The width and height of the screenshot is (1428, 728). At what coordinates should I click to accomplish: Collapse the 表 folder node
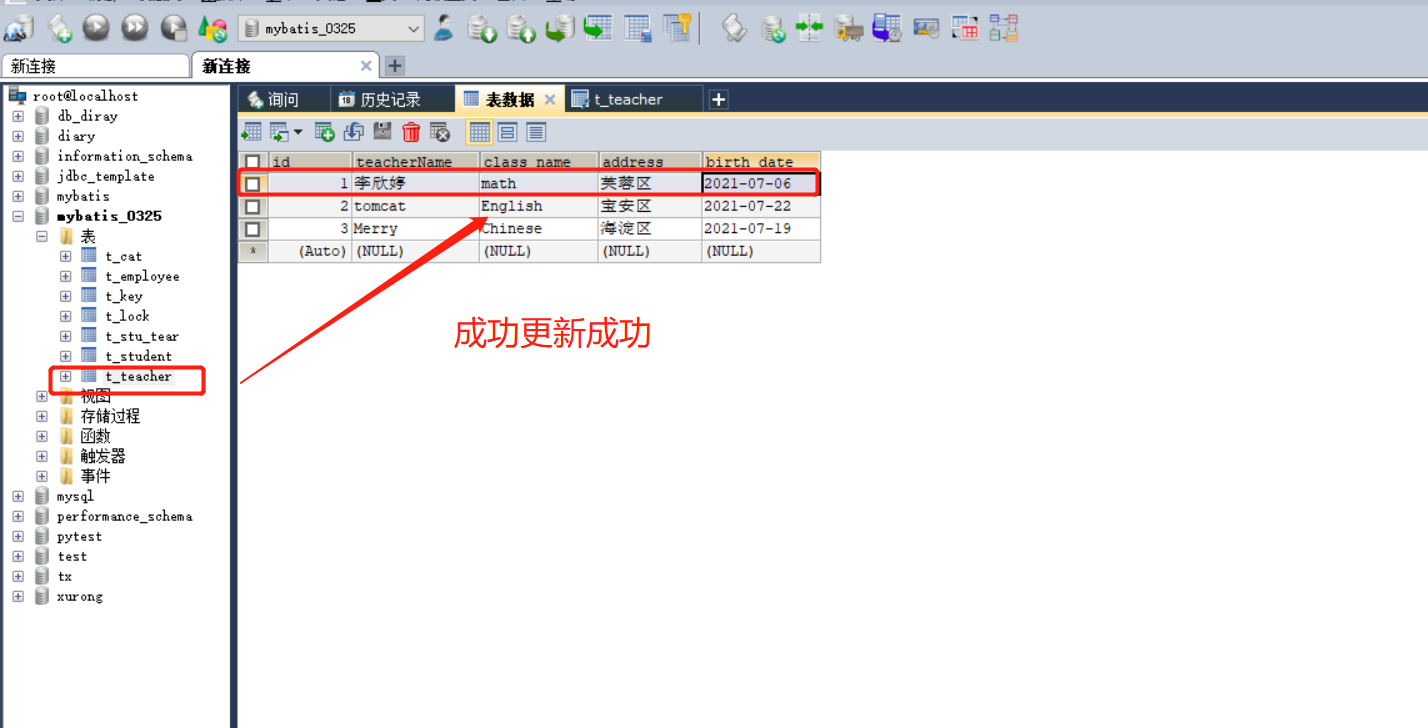coord(42,236)
